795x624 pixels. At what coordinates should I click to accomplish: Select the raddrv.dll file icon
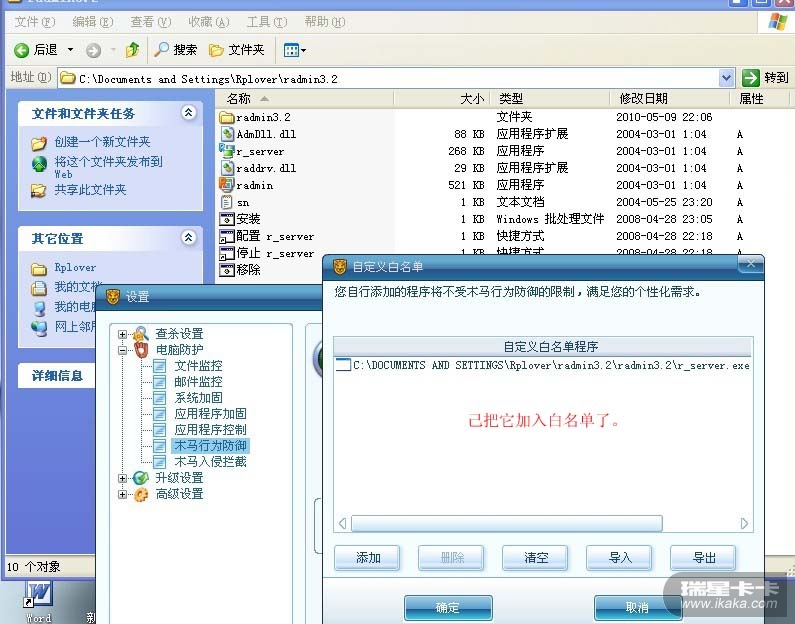click(227, 168)
